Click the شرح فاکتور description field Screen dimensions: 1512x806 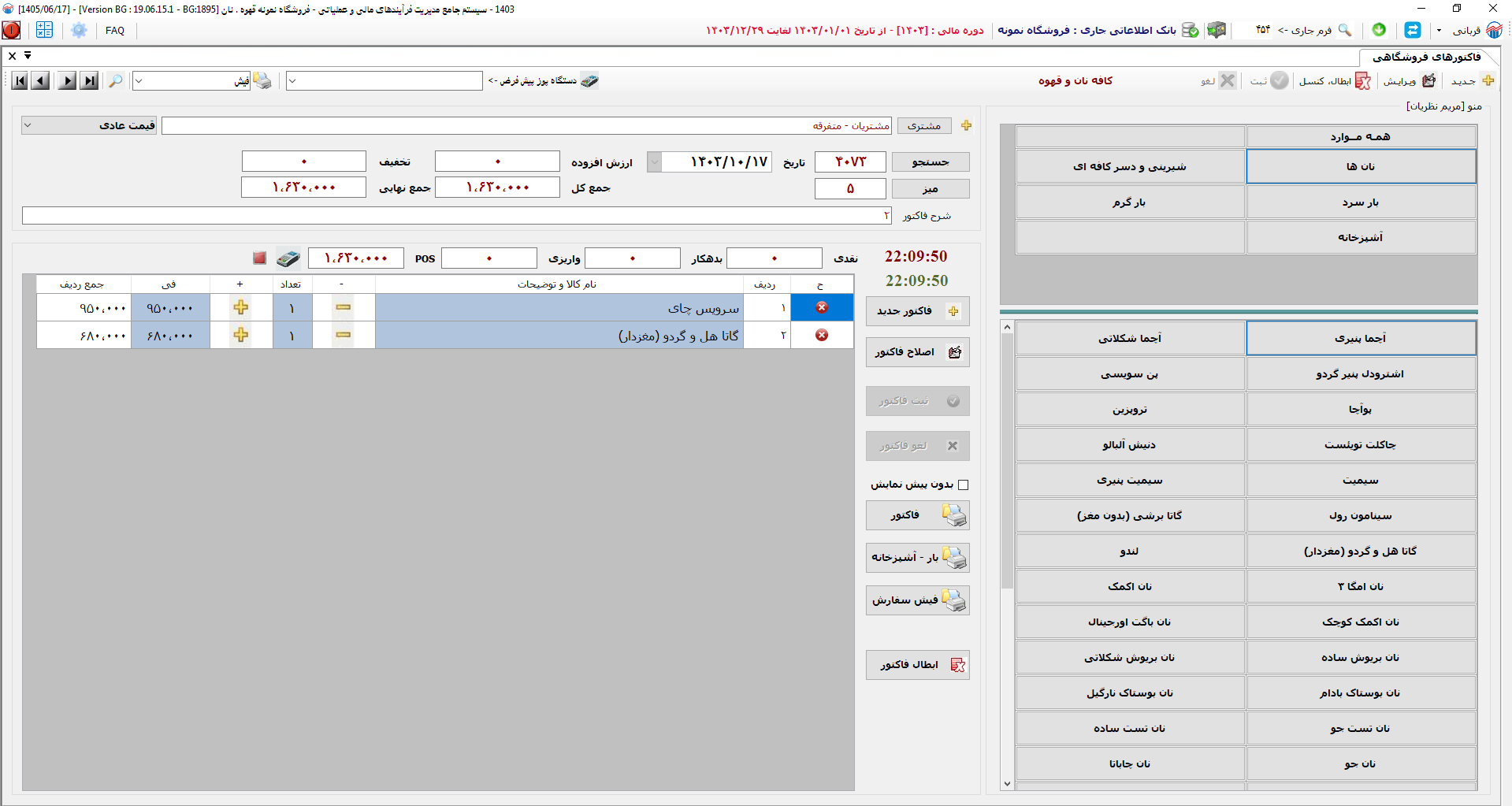tap(457, 216)
